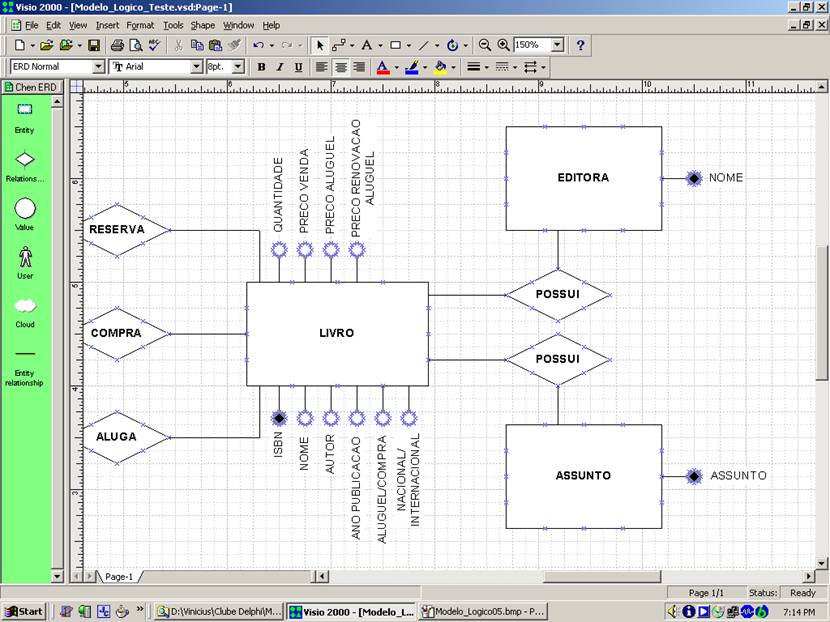Toggle Bold formatting
830x622 pixels.
(x=261, y=67)
